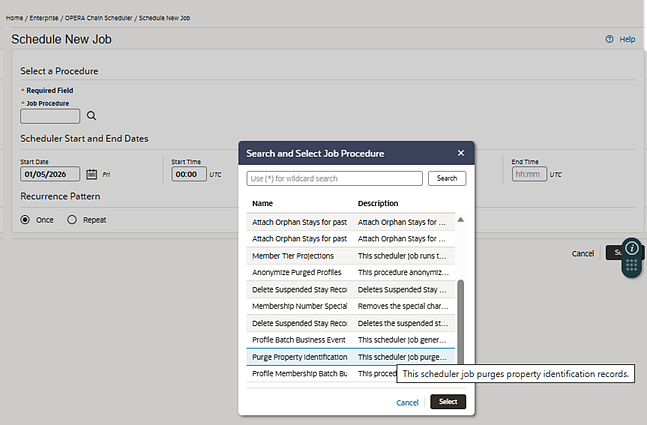
Task: Click the Name column header
Action: [262, 203]
